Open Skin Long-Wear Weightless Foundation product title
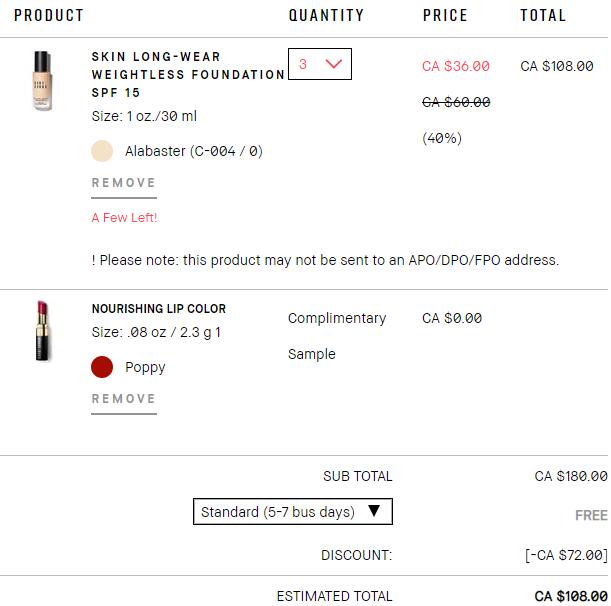 [187, 74]
